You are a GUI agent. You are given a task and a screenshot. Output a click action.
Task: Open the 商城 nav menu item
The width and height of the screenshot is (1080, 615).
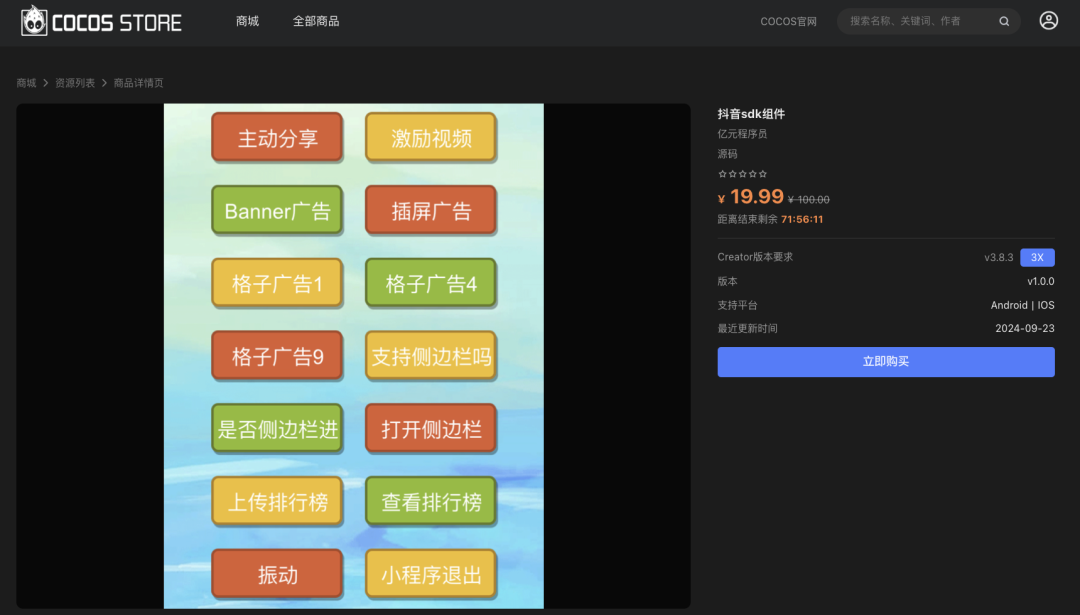tap(247, 21)
